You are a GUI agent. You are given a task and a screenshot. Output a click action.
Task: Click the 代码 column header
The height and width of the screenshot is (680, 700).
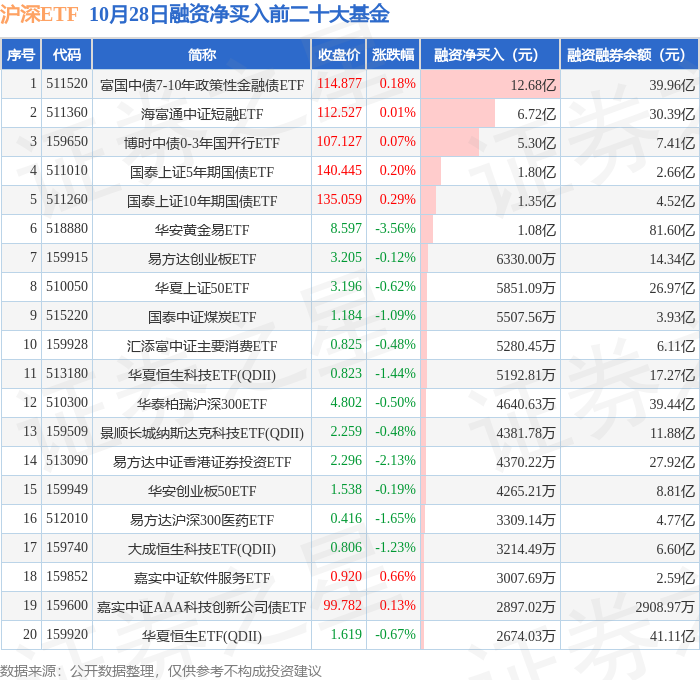(x=67, y=55)
